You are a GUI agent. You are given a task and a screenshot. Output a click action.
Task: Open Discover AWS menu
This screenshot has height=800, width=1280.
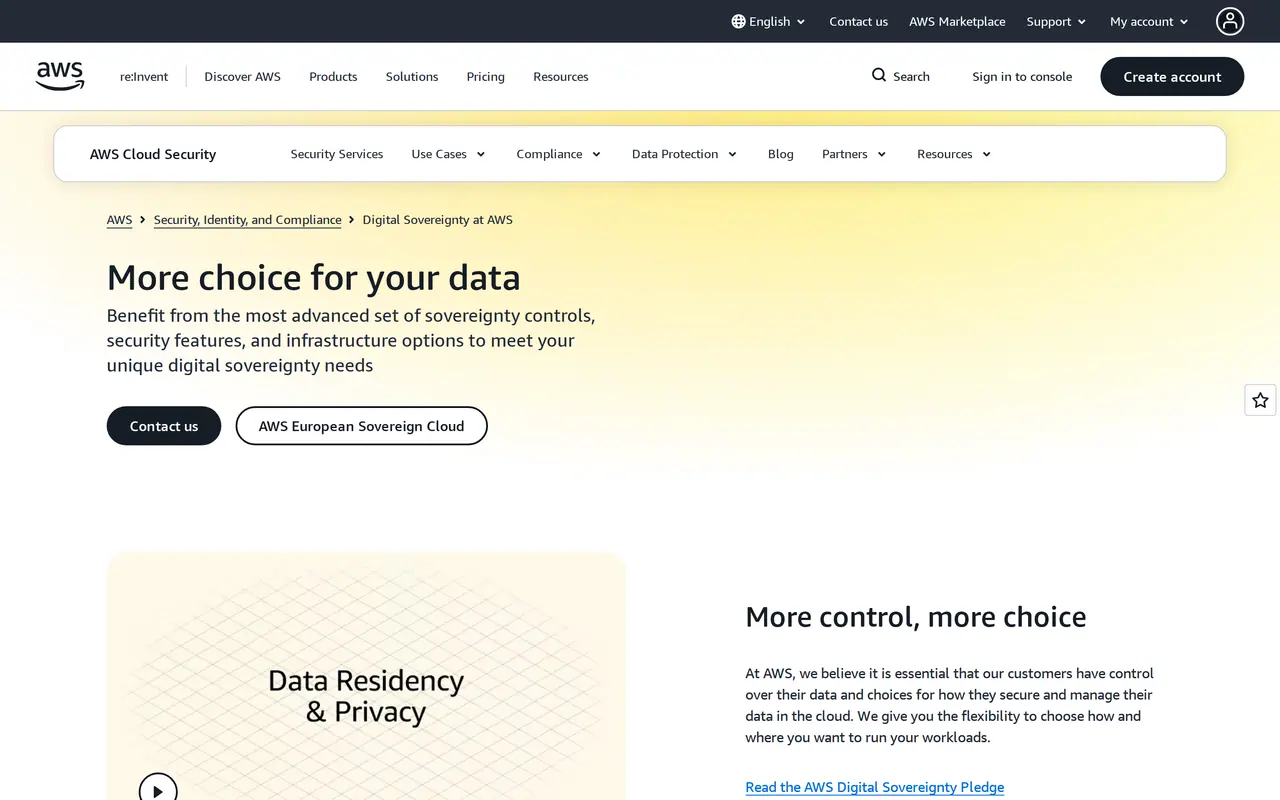[x=242, y=76]
